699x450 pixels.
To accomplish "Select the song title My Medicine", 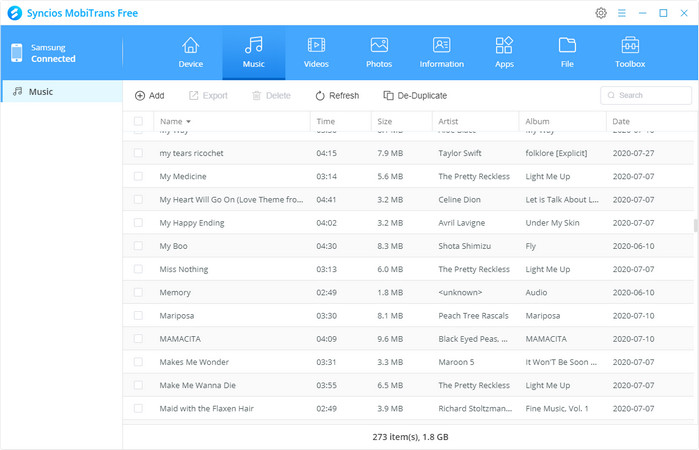I will (x=183, y=176).
